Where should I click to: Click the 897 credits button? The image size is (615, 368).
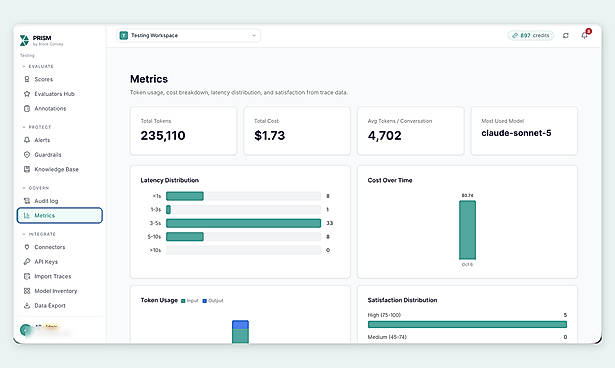(531, 36)
